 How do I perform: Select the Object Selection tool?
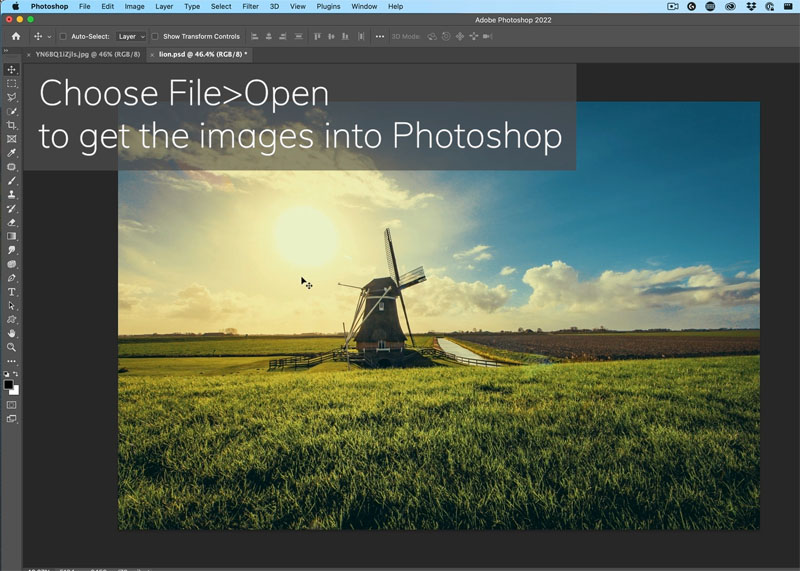click(11, 111)
